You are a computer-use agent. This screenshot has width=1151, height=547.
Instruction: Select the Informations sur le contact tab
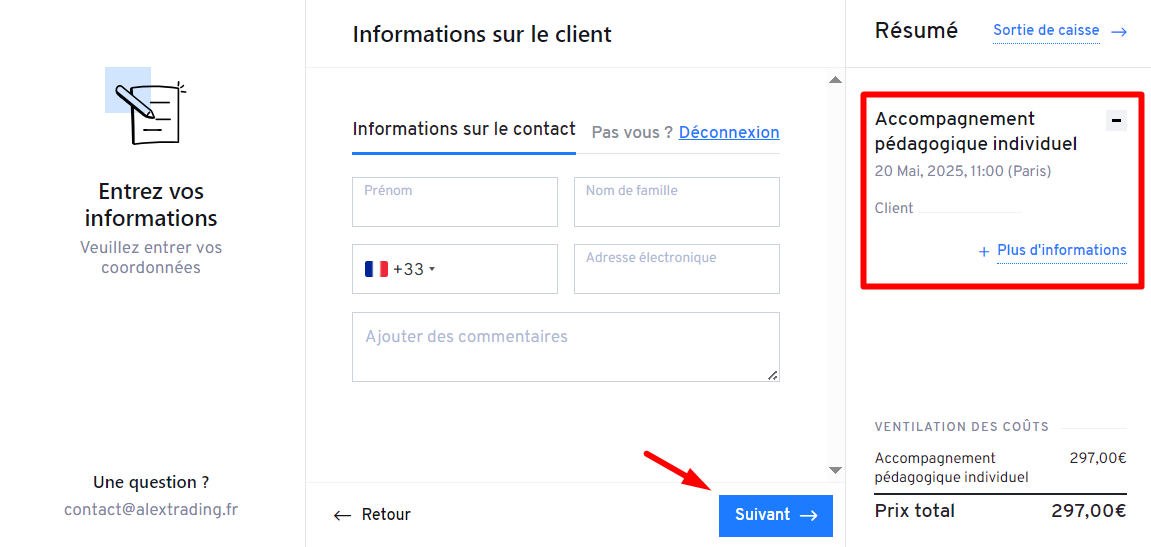tap(464, 129)
